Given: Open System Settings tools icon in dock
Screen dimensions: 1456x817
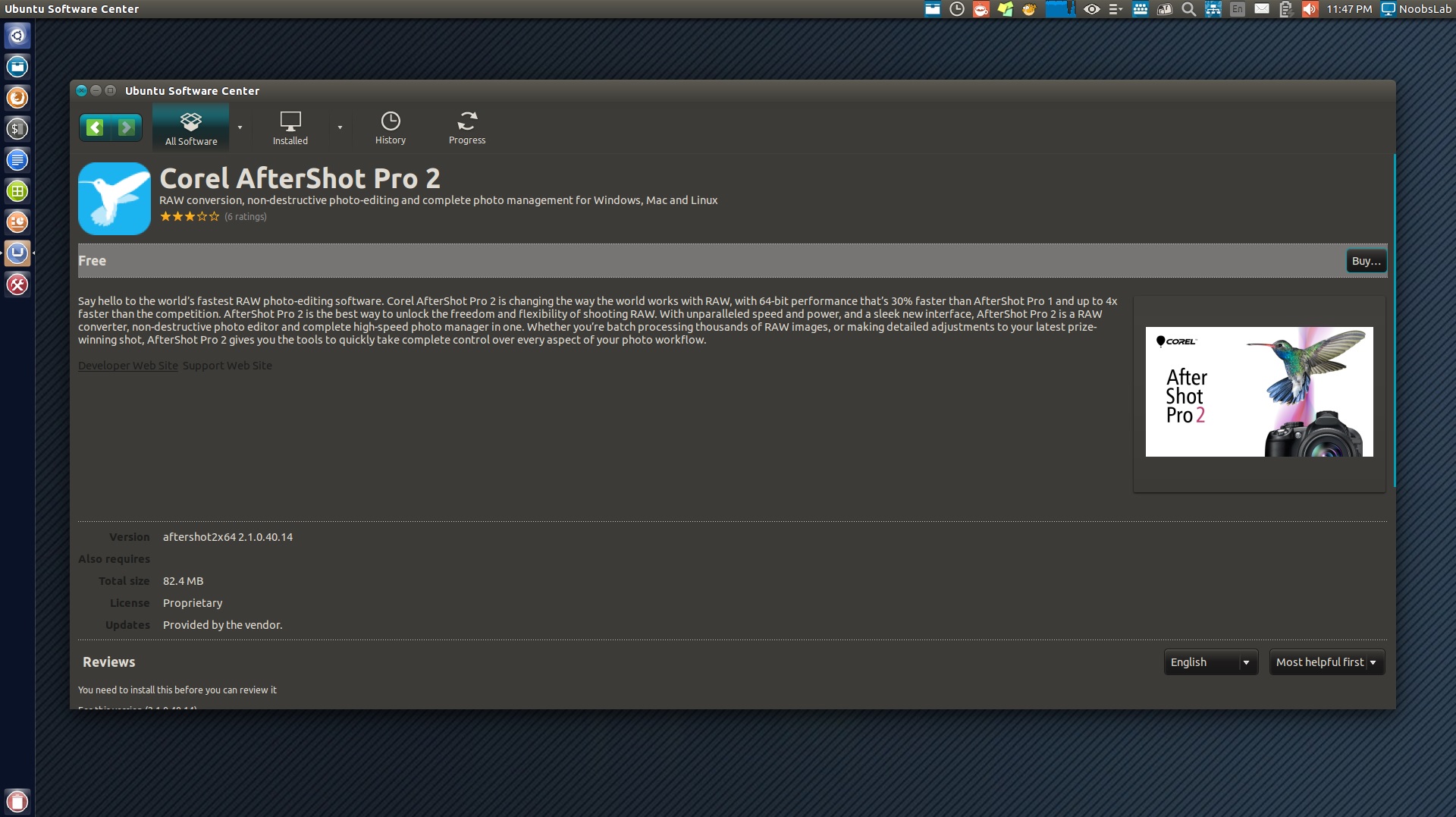Looking at the screenshot, I should (x=17, y=284).
